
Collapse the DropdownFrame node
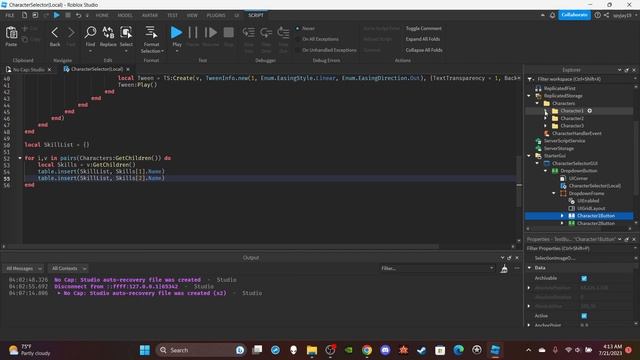click(554, 193)
